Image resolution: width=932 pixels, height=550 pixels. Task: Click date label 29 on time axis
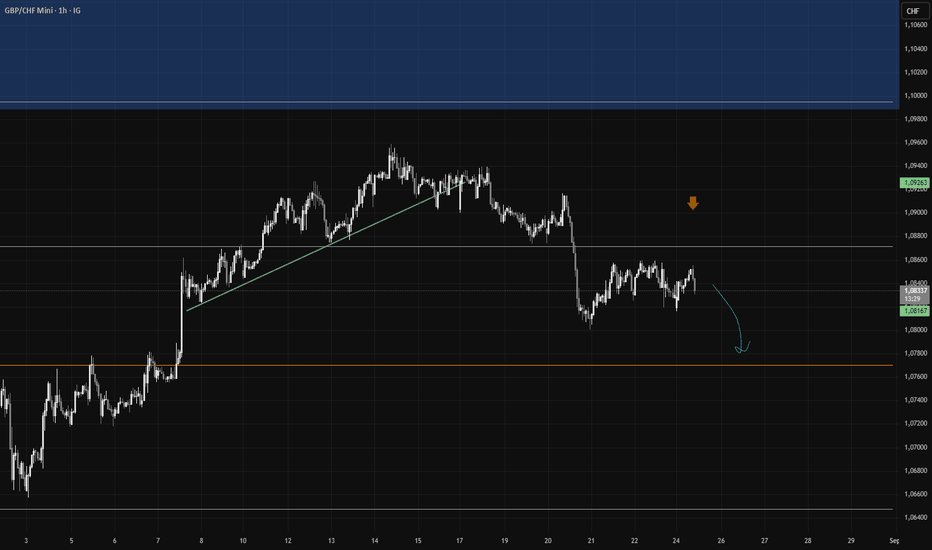(851, 540)
